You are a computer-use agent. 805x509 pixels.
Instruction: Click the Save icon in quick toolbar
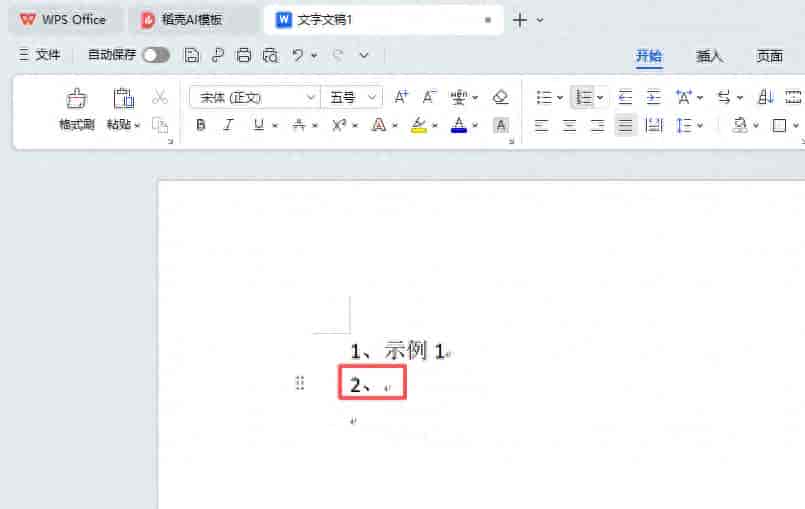tap(191, 55)
